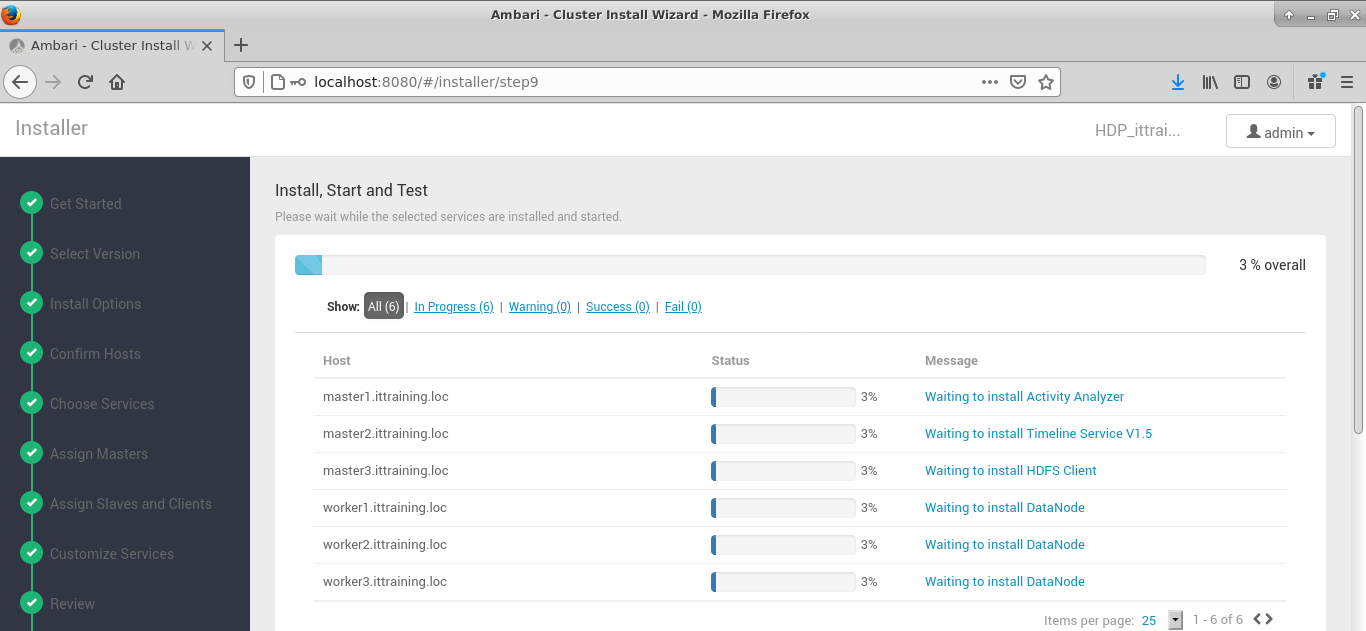
Task: Click the overall install progress bar
Action: [x=749, y=265]
